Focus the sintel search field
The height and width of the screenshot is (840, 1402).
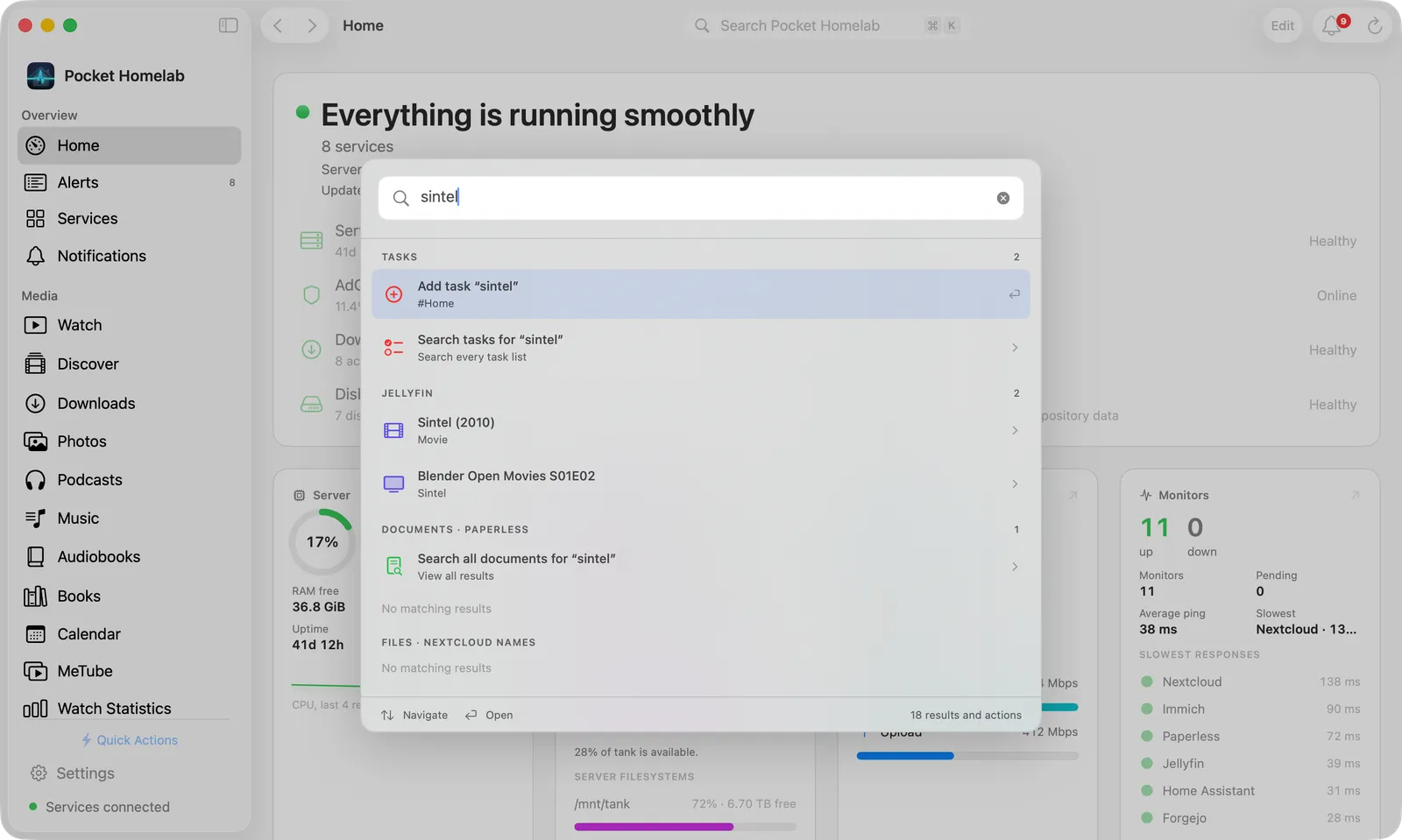[701, 198]
